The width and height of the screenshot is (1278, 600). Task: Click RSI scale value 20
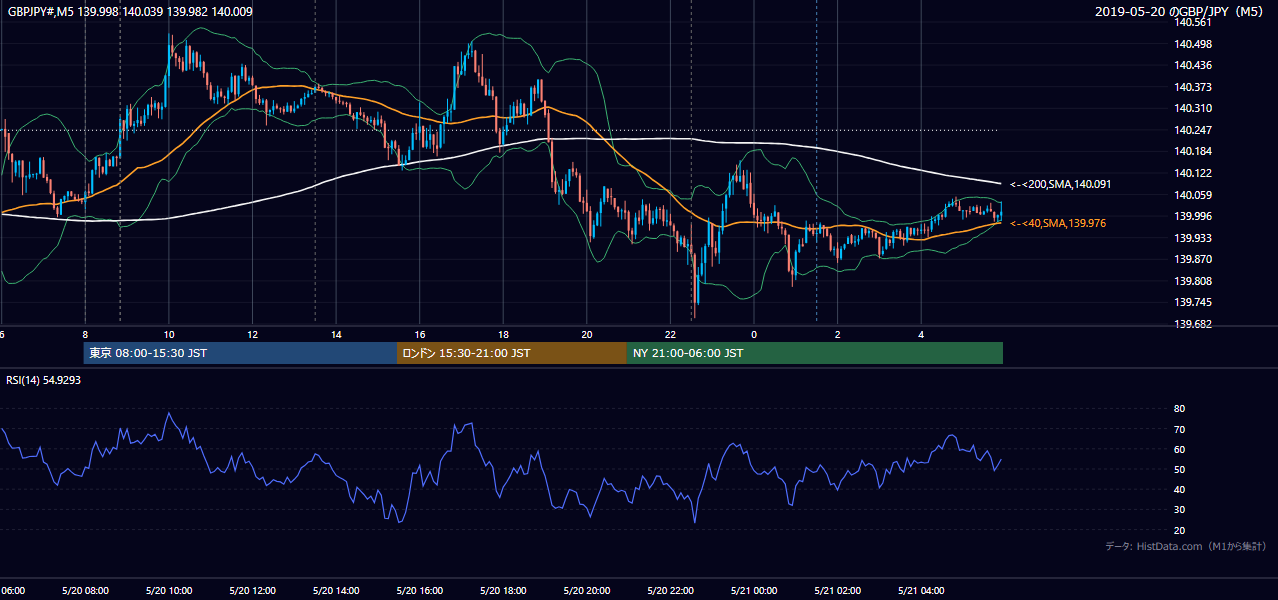tap(1179, 530)
